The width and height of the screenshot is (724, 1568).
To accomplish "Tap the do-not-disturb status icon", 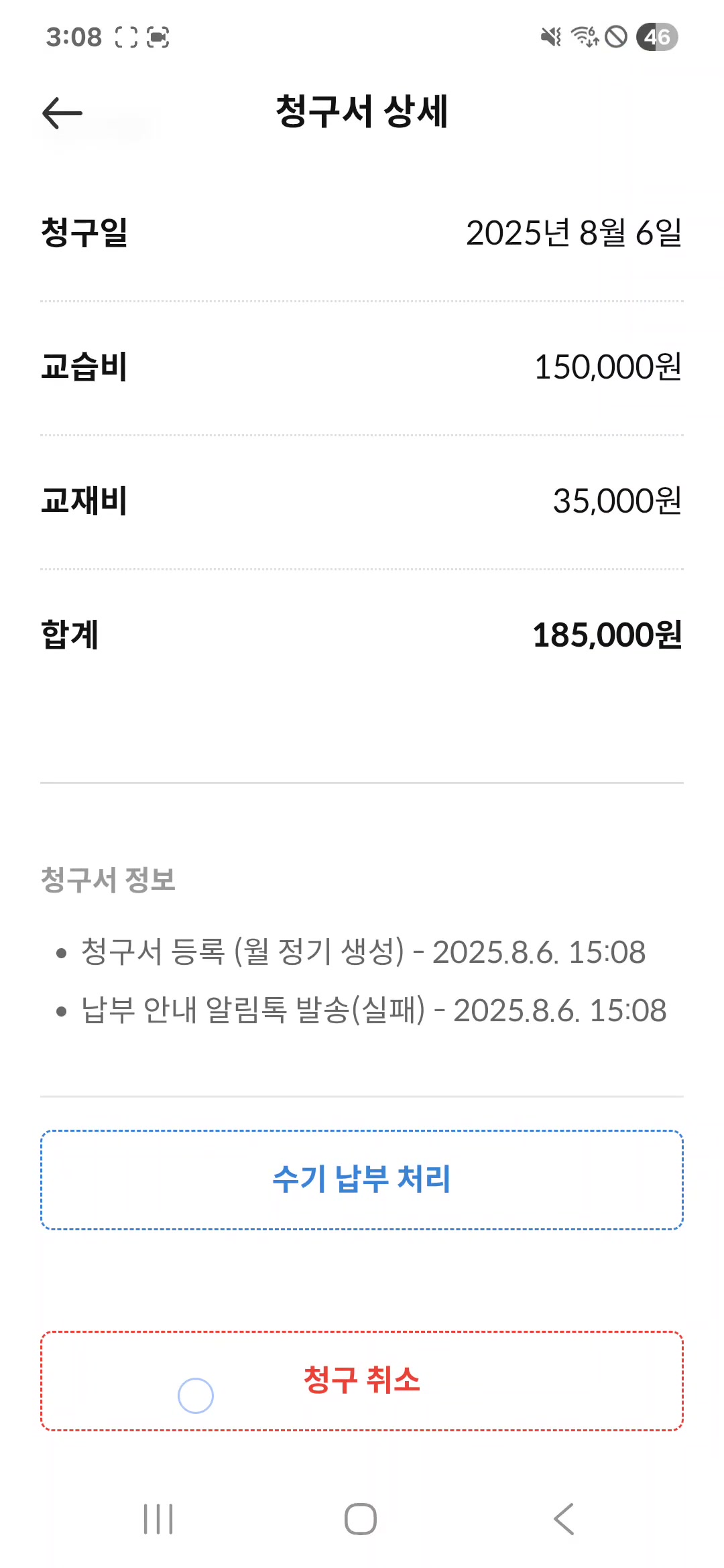I will (x=616, y=37).
